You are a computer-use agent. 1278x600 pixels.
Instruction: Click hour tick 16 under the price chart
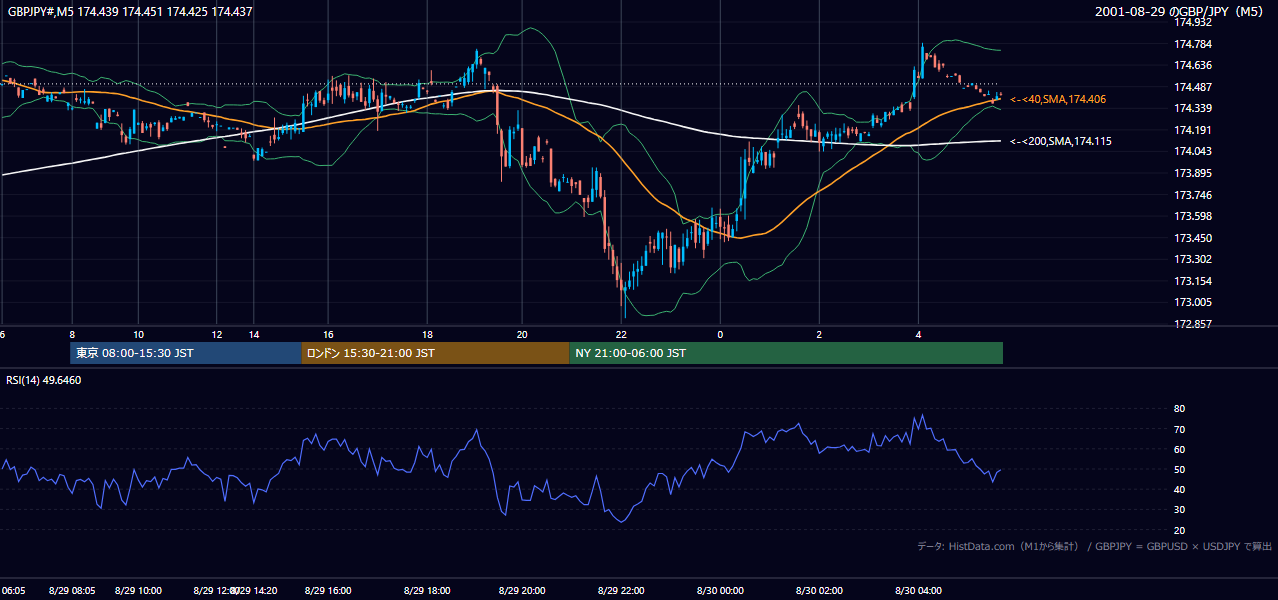[x=328, y=334]
